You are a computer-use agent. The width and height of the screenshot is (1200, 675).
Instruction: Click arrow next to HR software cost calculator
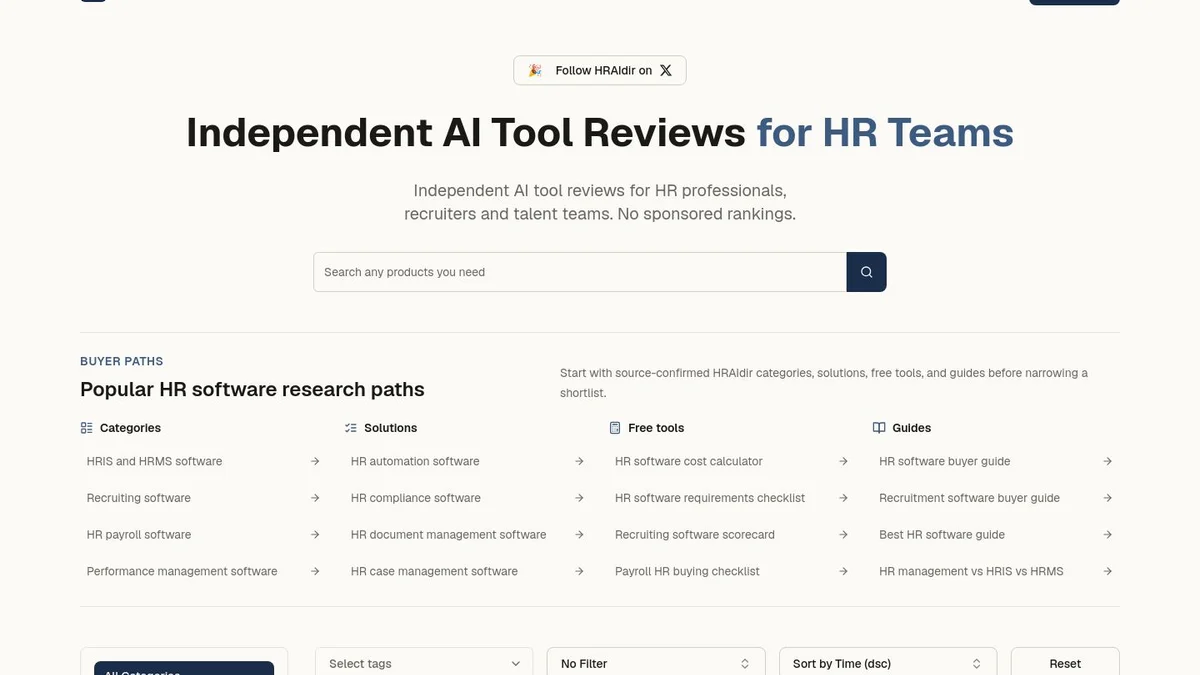(x=843, y=461)
